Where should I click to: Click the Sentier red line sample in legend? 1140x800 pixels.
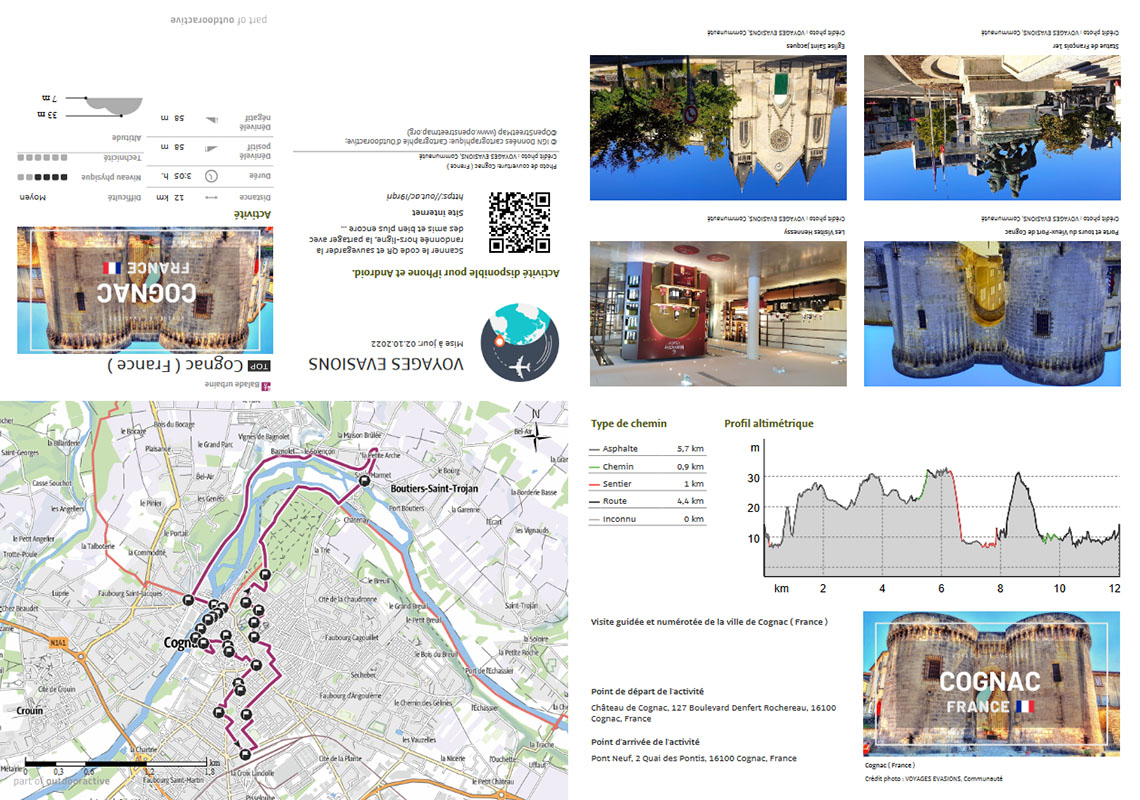594,484
